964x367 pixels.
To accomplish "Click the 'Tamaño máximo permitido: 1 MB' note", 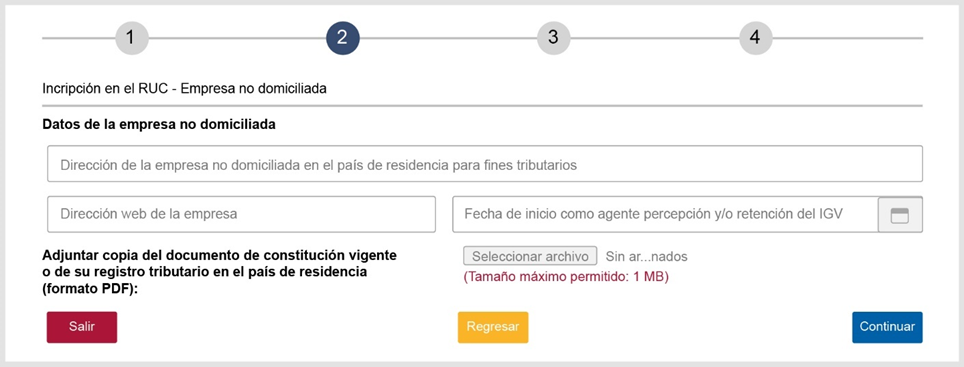I will point(566,277).
